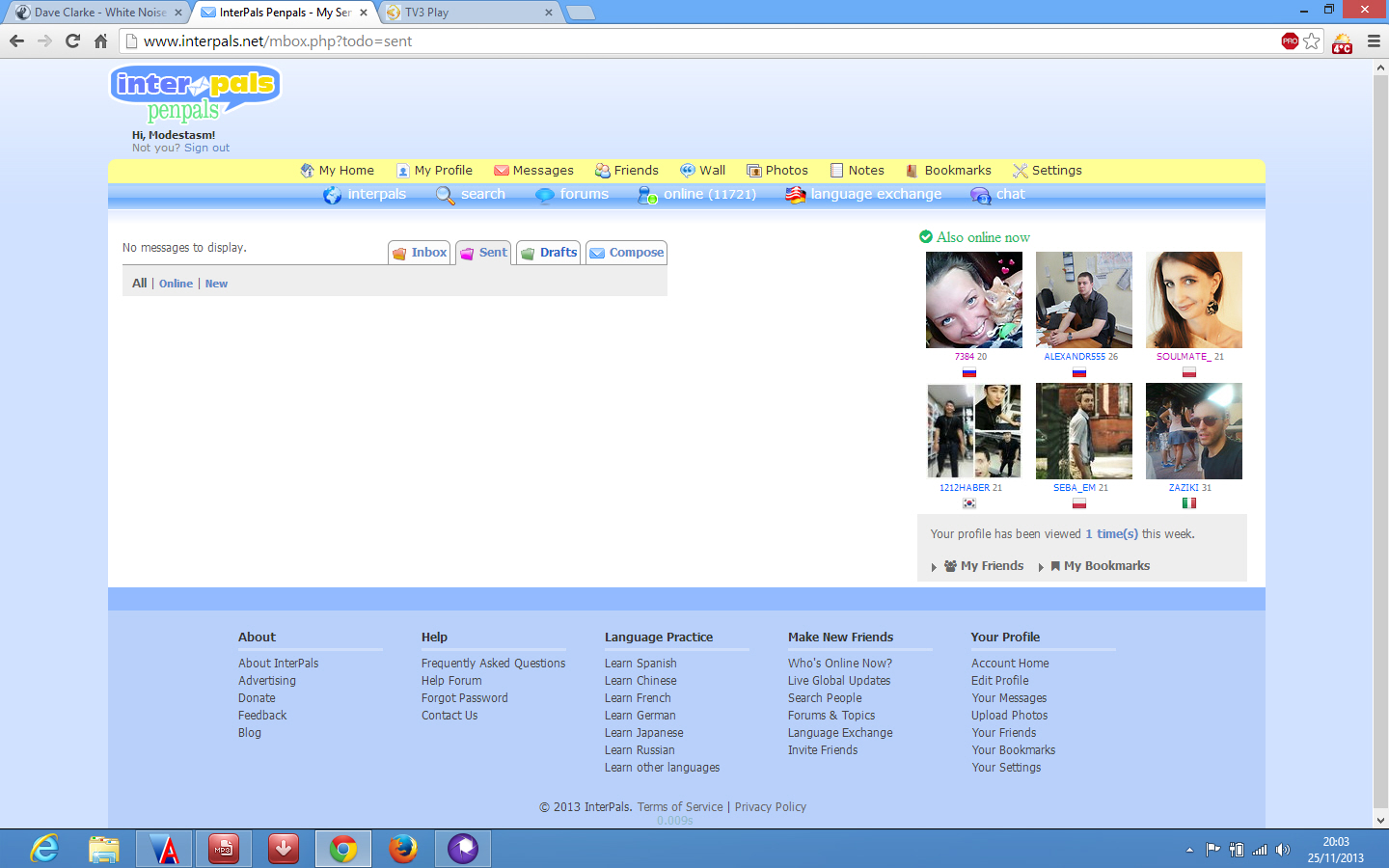This screenshot has height=868, width=1389.
Task: Click the Bookmarks book icon
Action: point(912,171)
